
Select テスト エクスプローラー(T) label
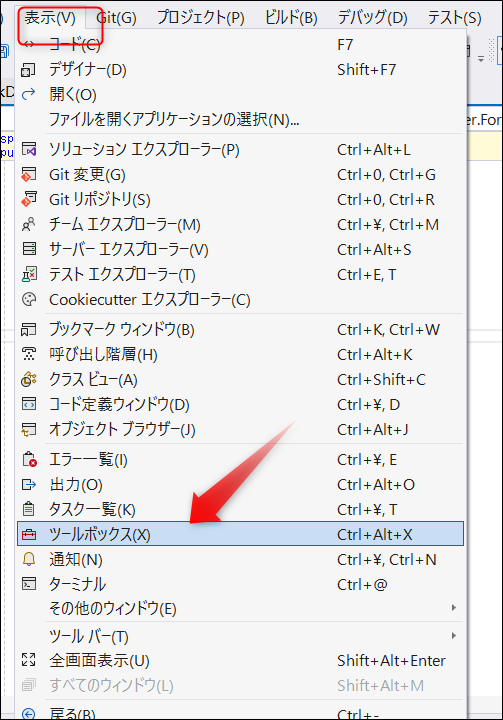[122, 275]
